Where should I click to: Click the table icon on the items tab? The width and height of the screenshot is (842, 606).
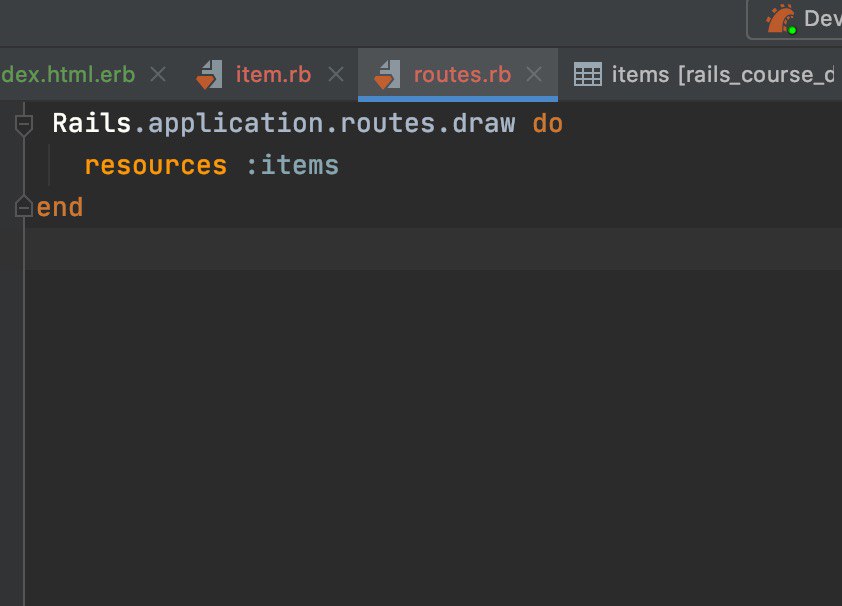coord(587,74)
